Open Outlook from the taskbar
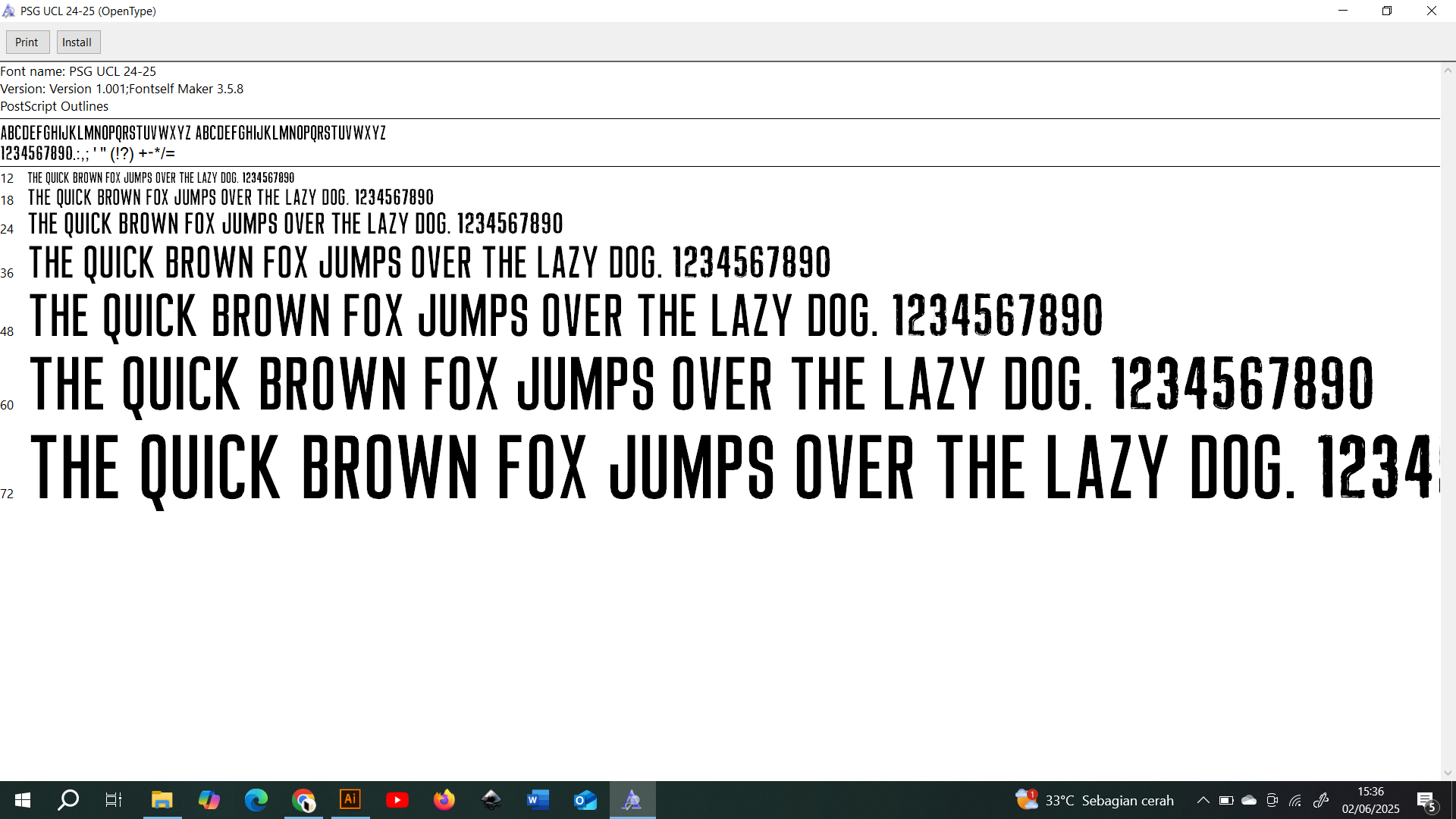 click(585, 800)
